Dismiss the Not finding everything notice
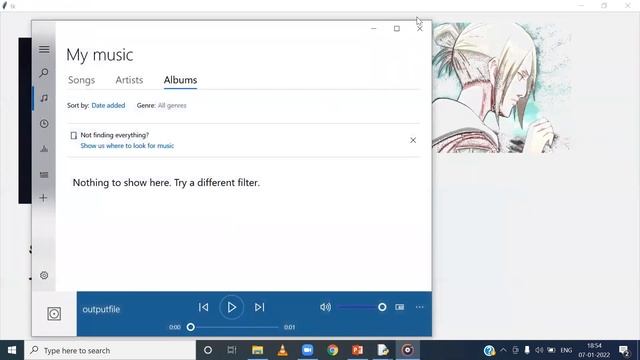This screenshot has height=360, width=640. tap(413, 140)
